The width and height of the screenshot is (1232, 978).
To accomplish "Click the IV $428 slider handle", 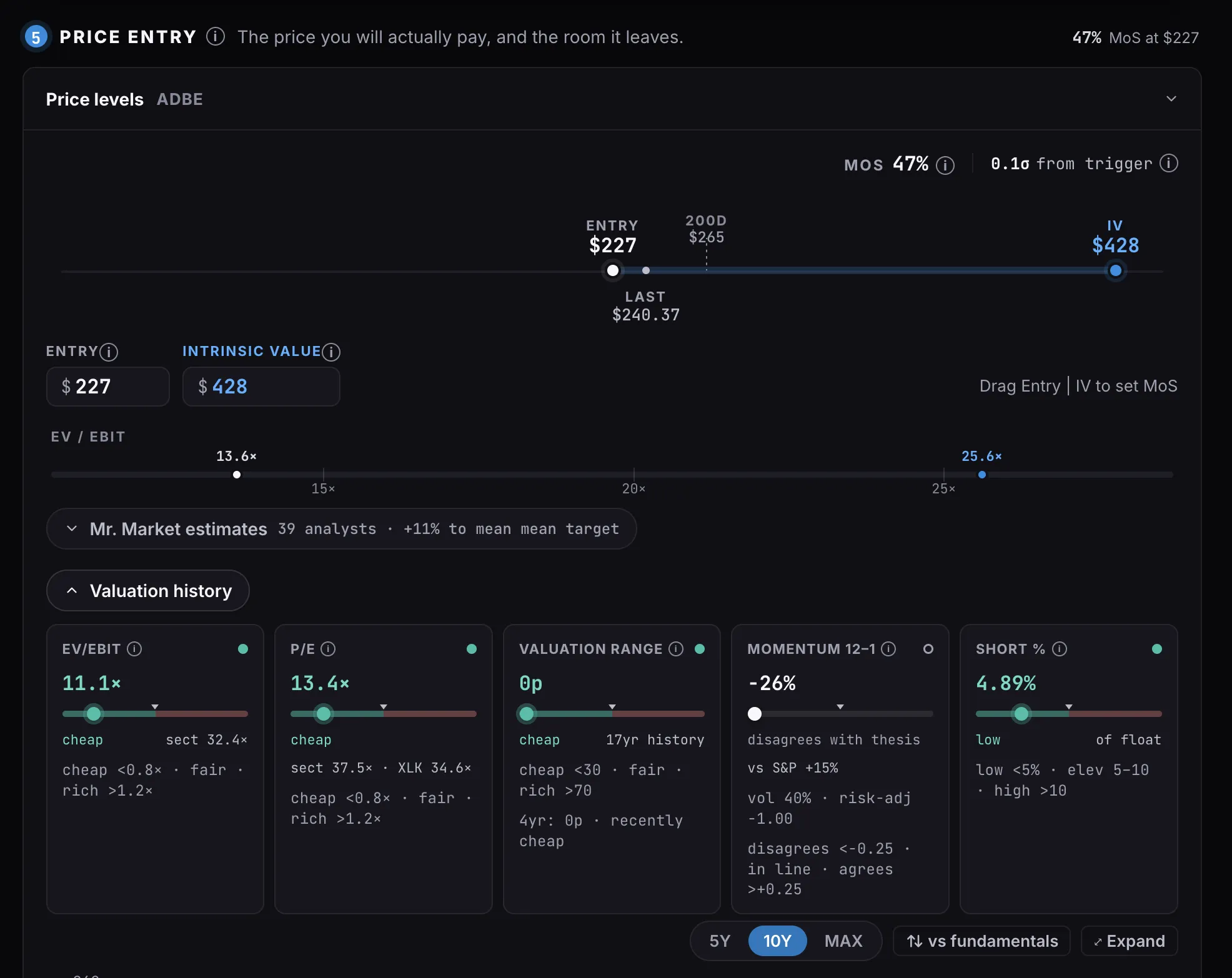I will [x=1116, y=270].
